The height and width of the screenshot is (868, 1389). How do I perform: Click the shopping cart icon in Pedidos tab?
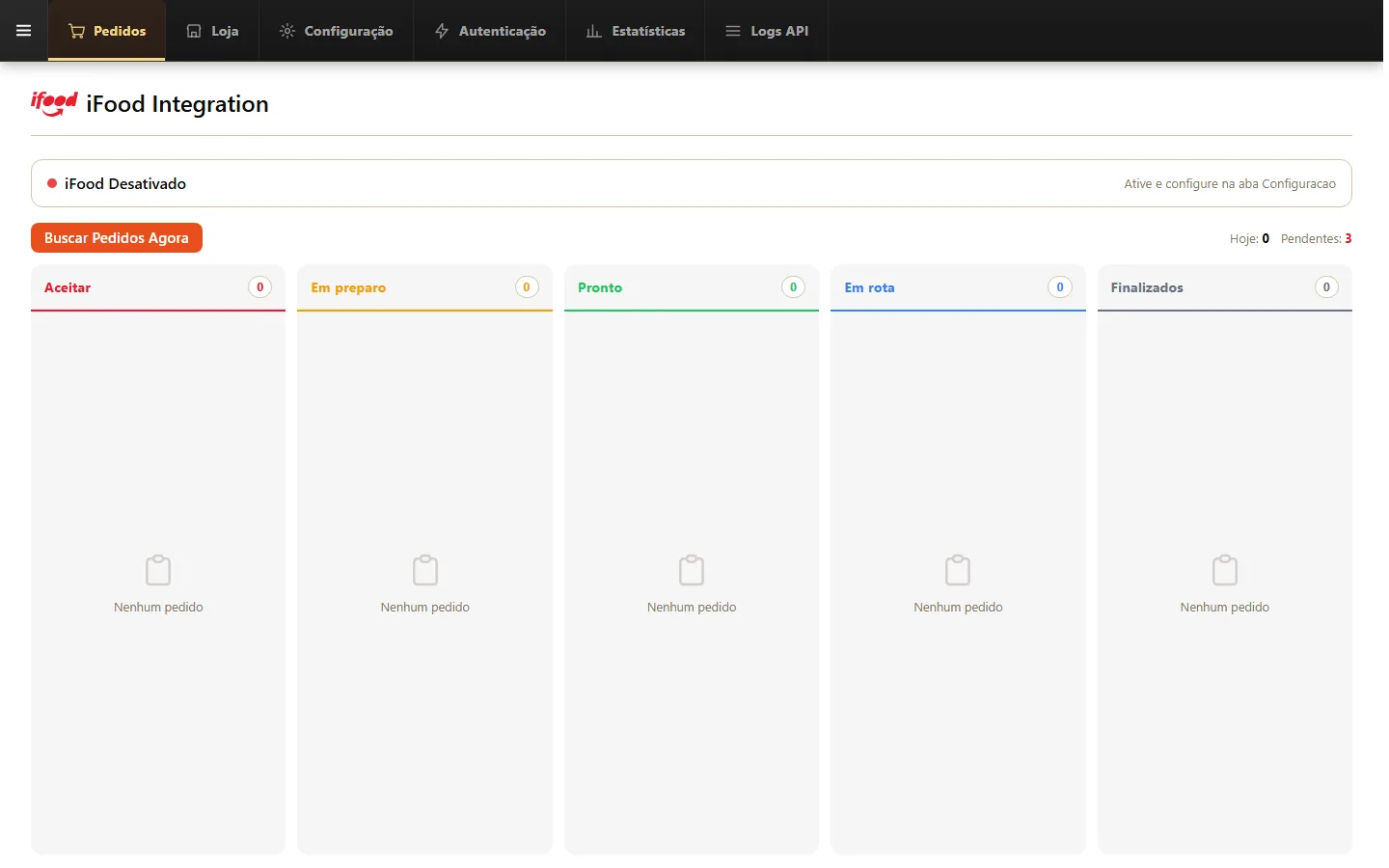click(77, 31)
